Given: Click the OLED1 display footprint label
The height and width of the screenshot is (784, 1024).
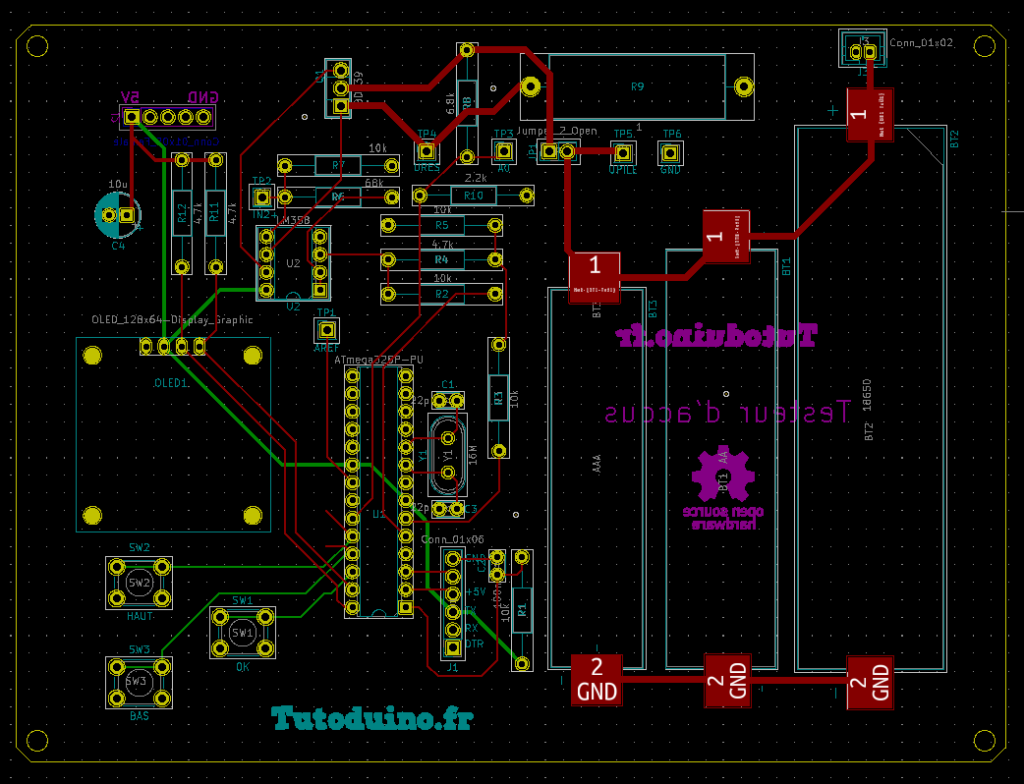Looking at the screenshot, I should click(x=170, y=383).
